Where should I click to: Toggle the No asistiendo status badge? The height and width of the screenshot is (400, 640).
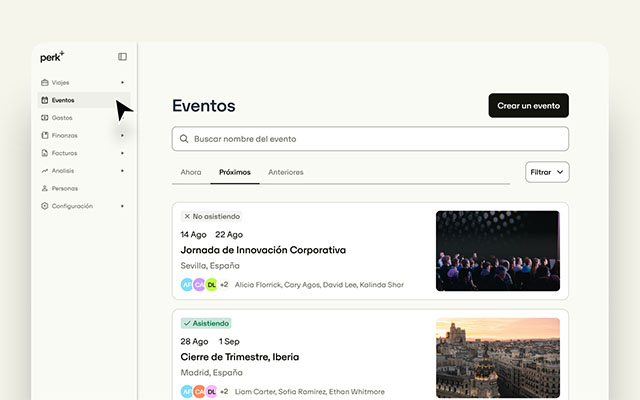tap(211, 216)
